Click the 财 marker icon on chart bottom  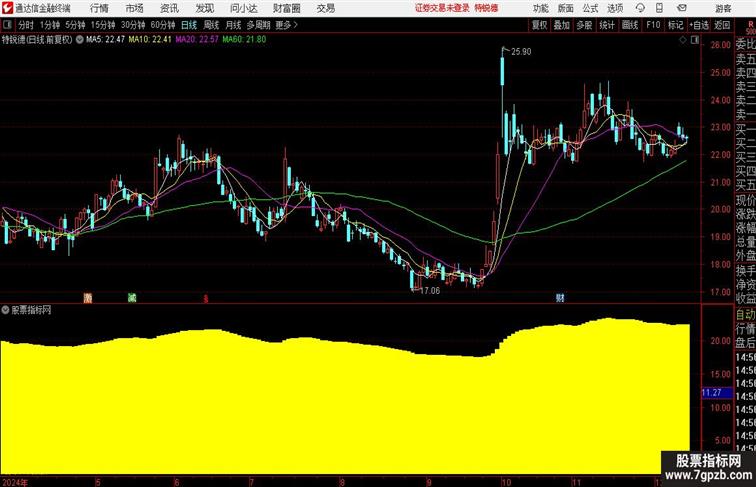point(560,298)
